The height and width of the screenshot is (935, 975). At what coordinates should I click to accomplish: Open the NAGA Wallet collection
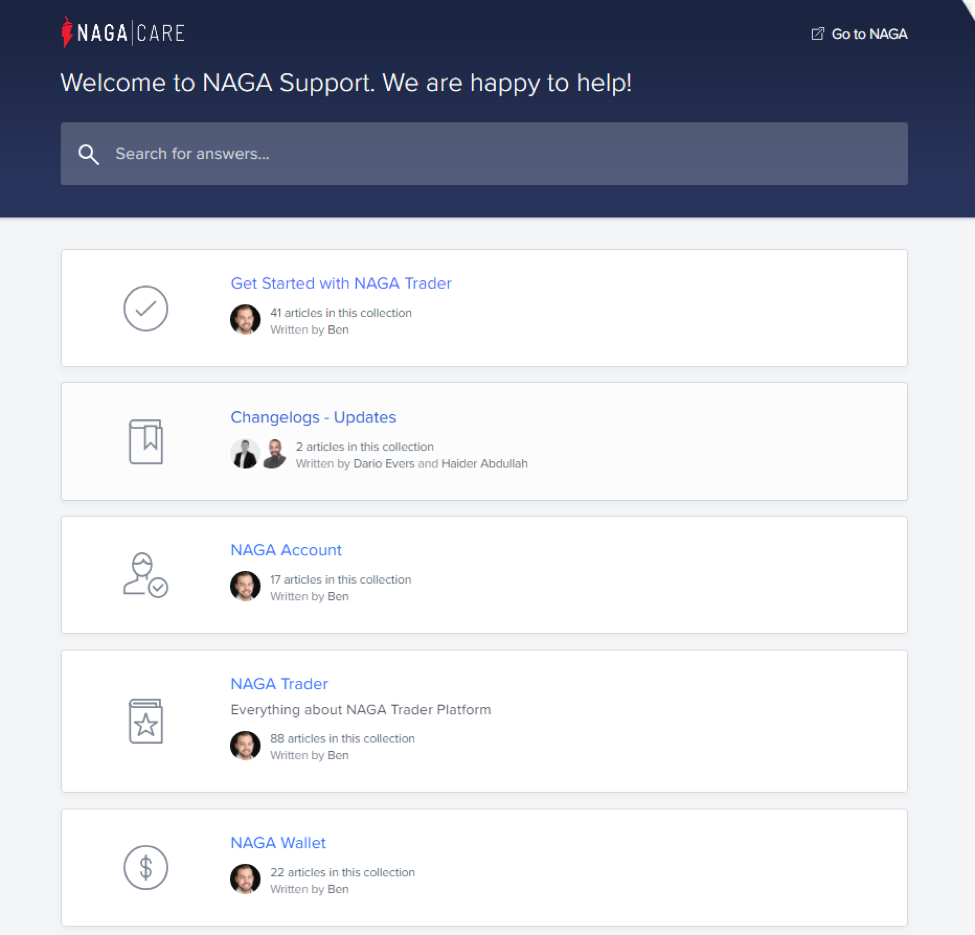click(x=278, y=843)
